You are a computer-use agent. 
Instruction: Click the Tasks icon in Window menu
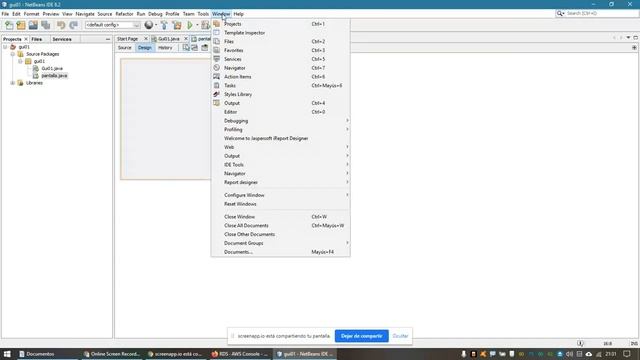tap(217, 85)
